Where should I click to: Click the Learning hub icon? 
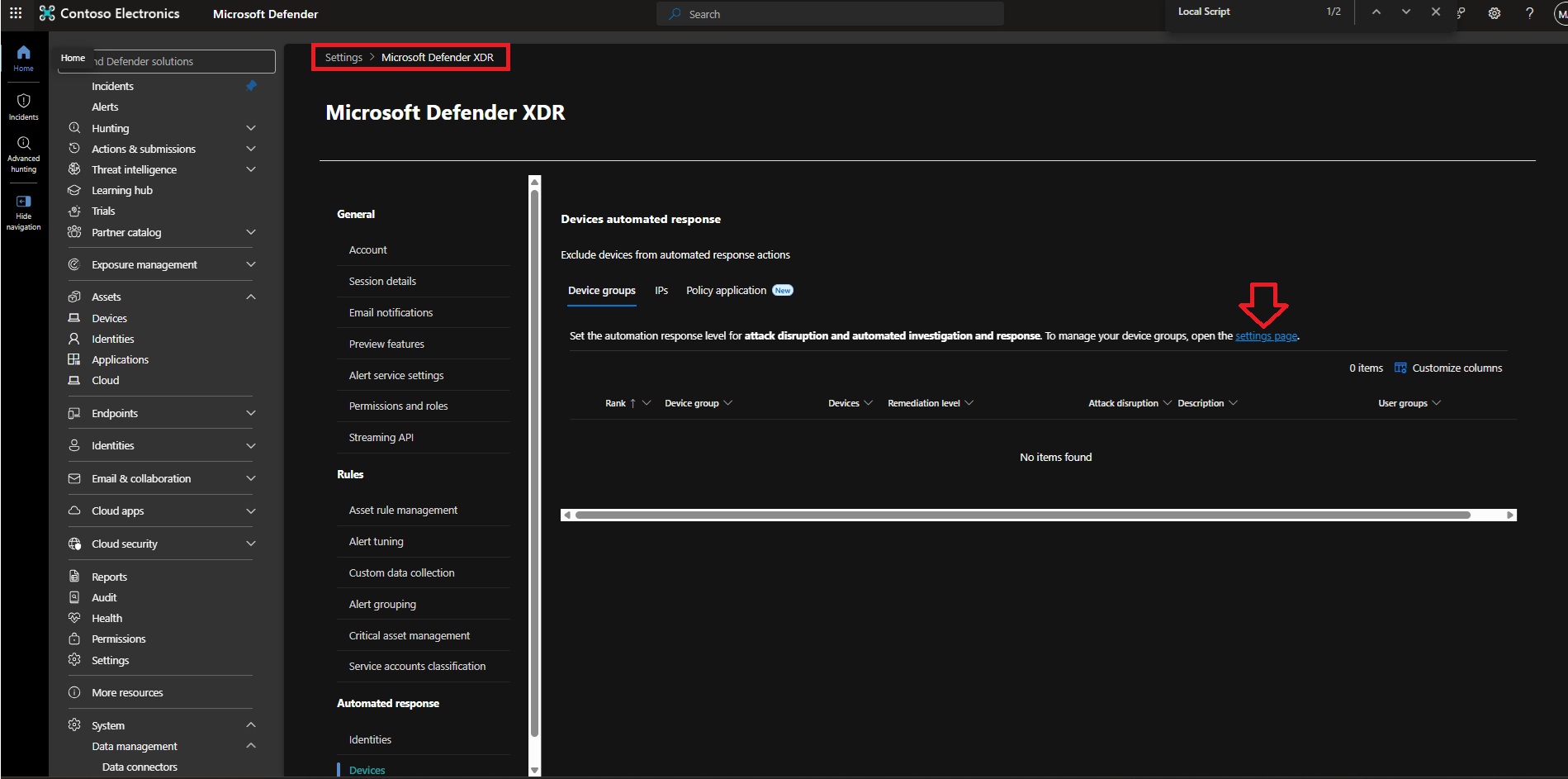coord(74,190)
